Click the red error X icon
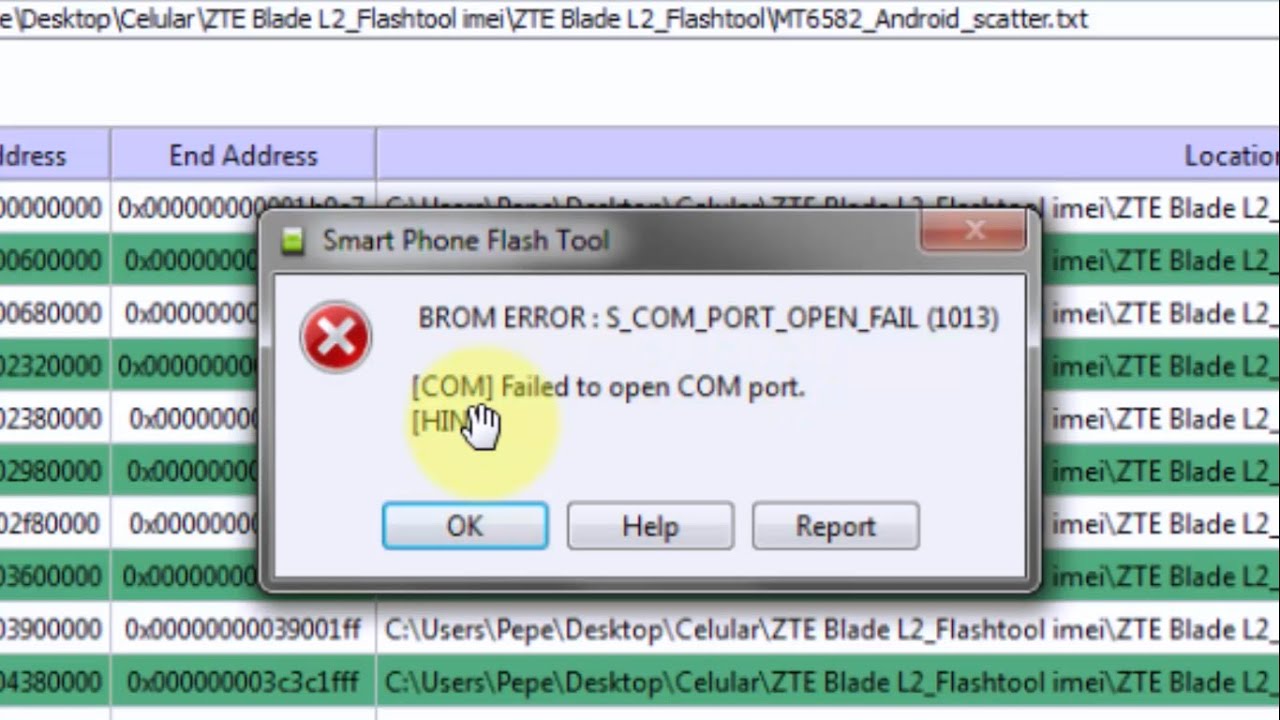Image resolution: width=1280 pixels, height=720 pixels. click(336, 337)
